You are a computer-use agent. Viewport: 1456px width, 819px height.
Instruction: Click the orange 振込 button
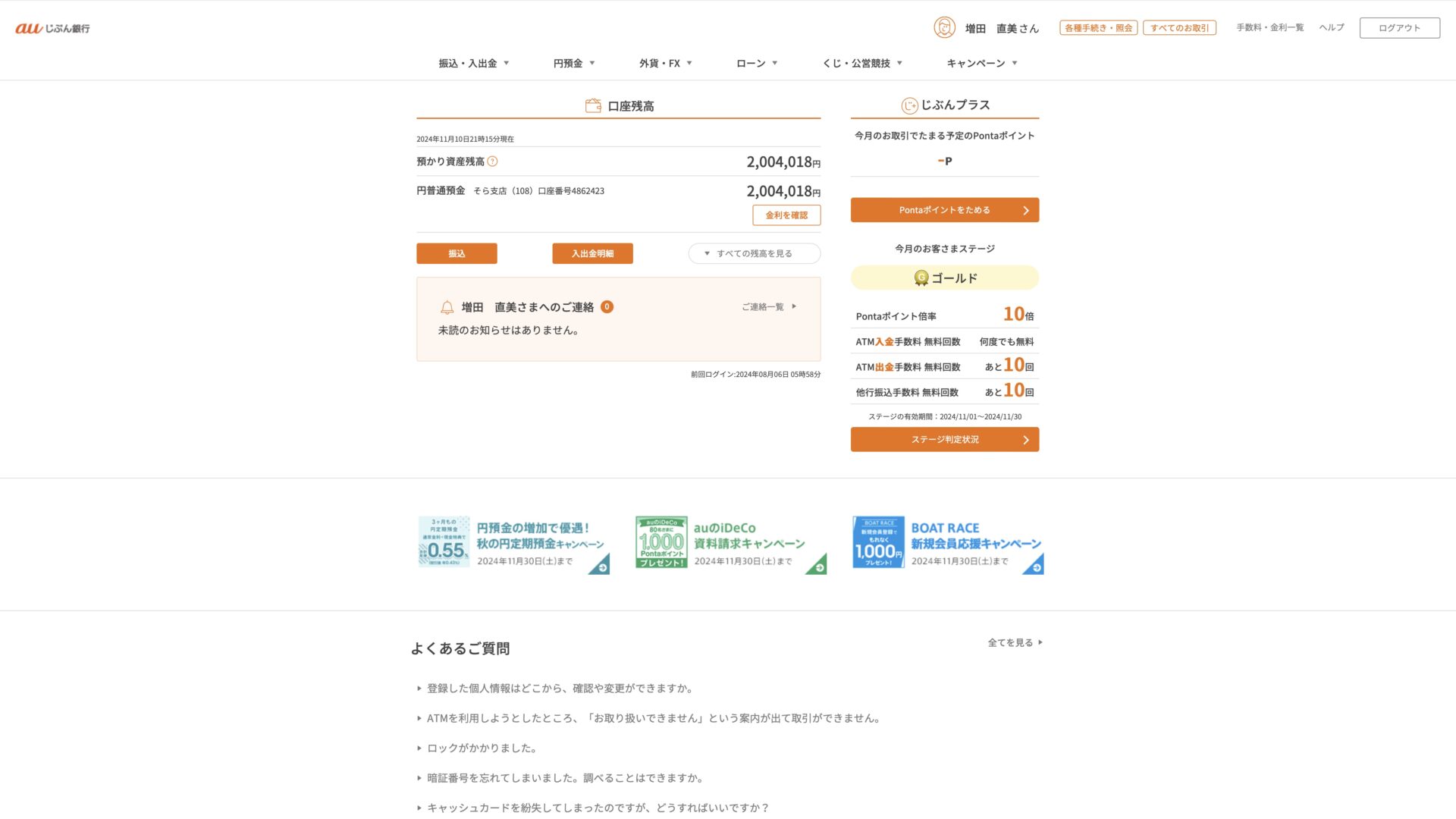(x=457, y=253)
